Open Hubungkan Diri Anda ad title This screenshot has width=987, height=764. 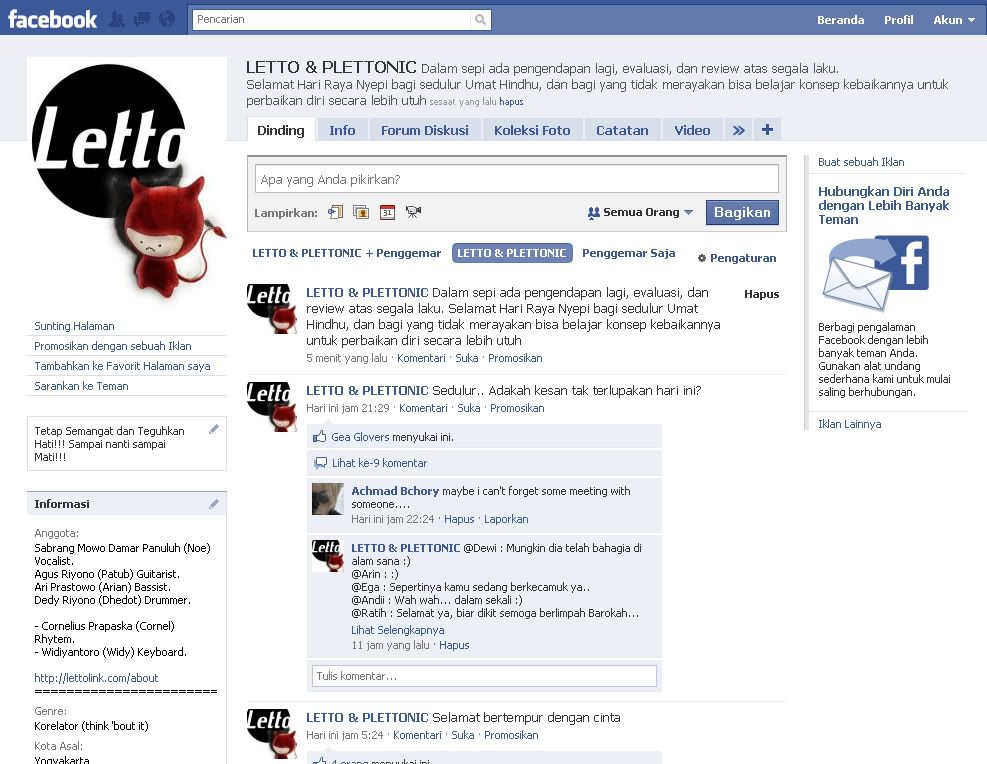point(884,205)
